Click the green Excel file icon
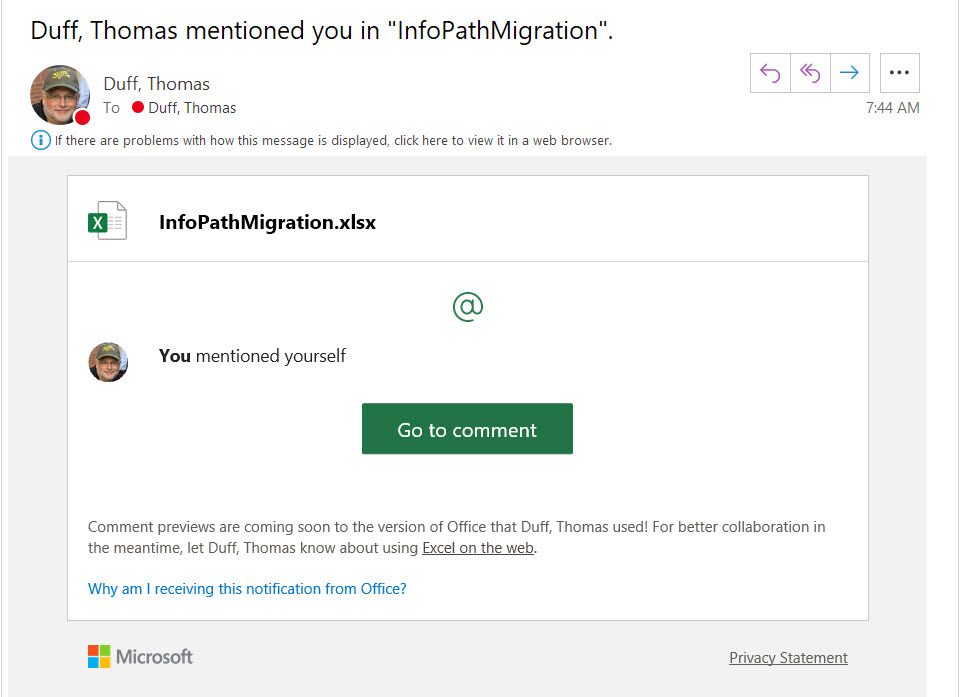Viewport: 959px width, 697px height. pos(107,221)
